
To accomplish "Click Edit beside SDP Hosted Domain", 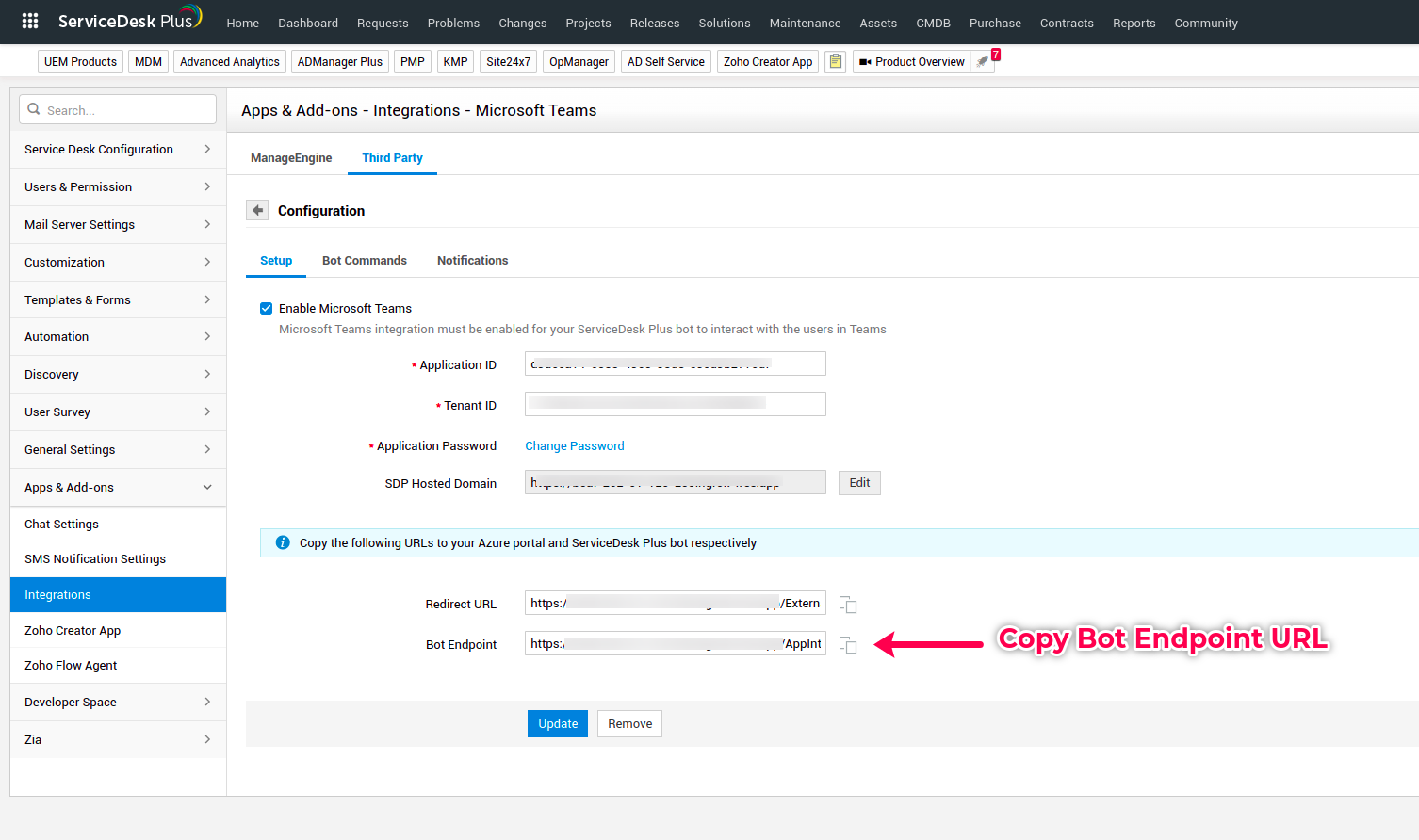I will 859,482.
